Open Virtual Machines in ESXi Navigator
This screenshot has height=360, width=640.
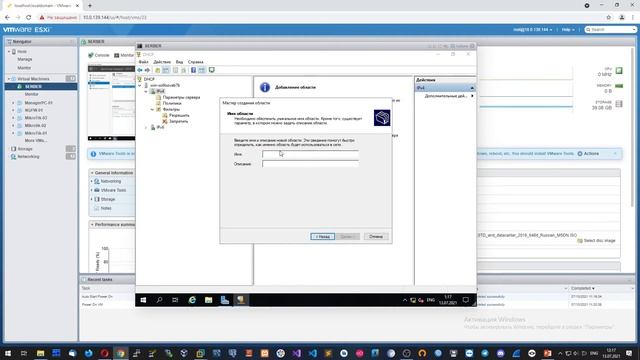click(33, 79)
